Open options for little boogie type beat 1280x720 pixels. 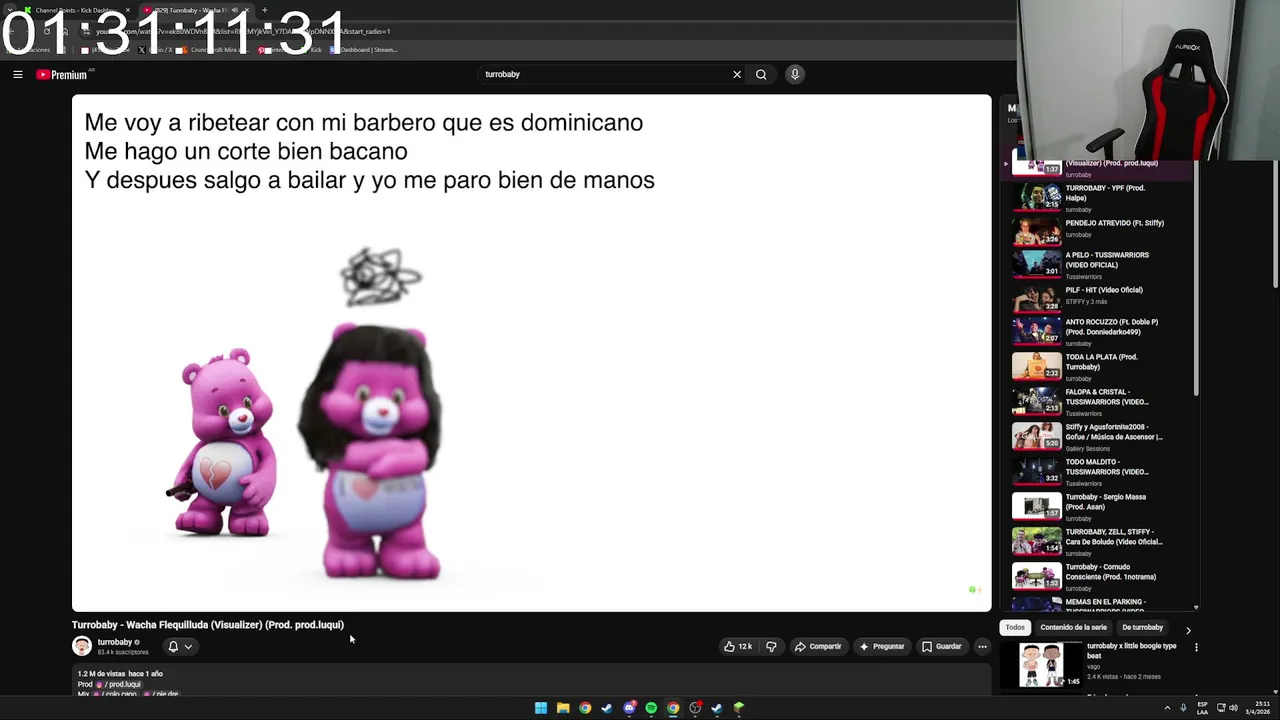coord(1196,647)
